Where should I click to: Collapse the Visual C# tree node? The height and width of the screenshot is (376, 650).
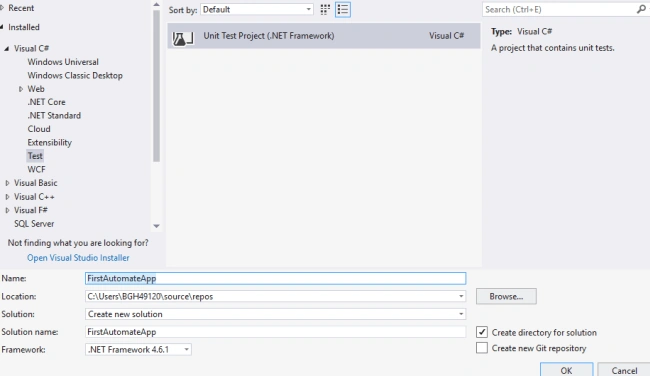point(7,49)
